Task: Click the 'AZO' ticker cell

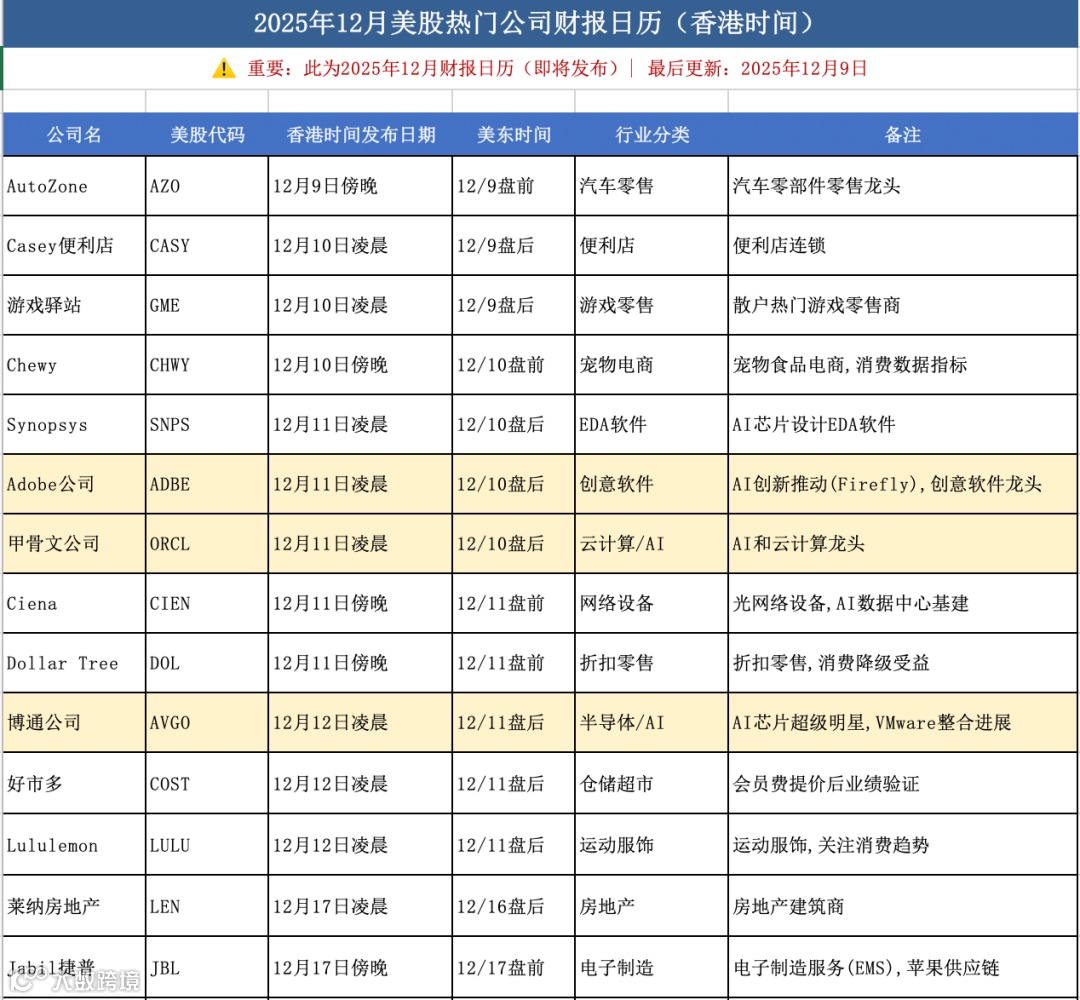Action: click(207, 186)
